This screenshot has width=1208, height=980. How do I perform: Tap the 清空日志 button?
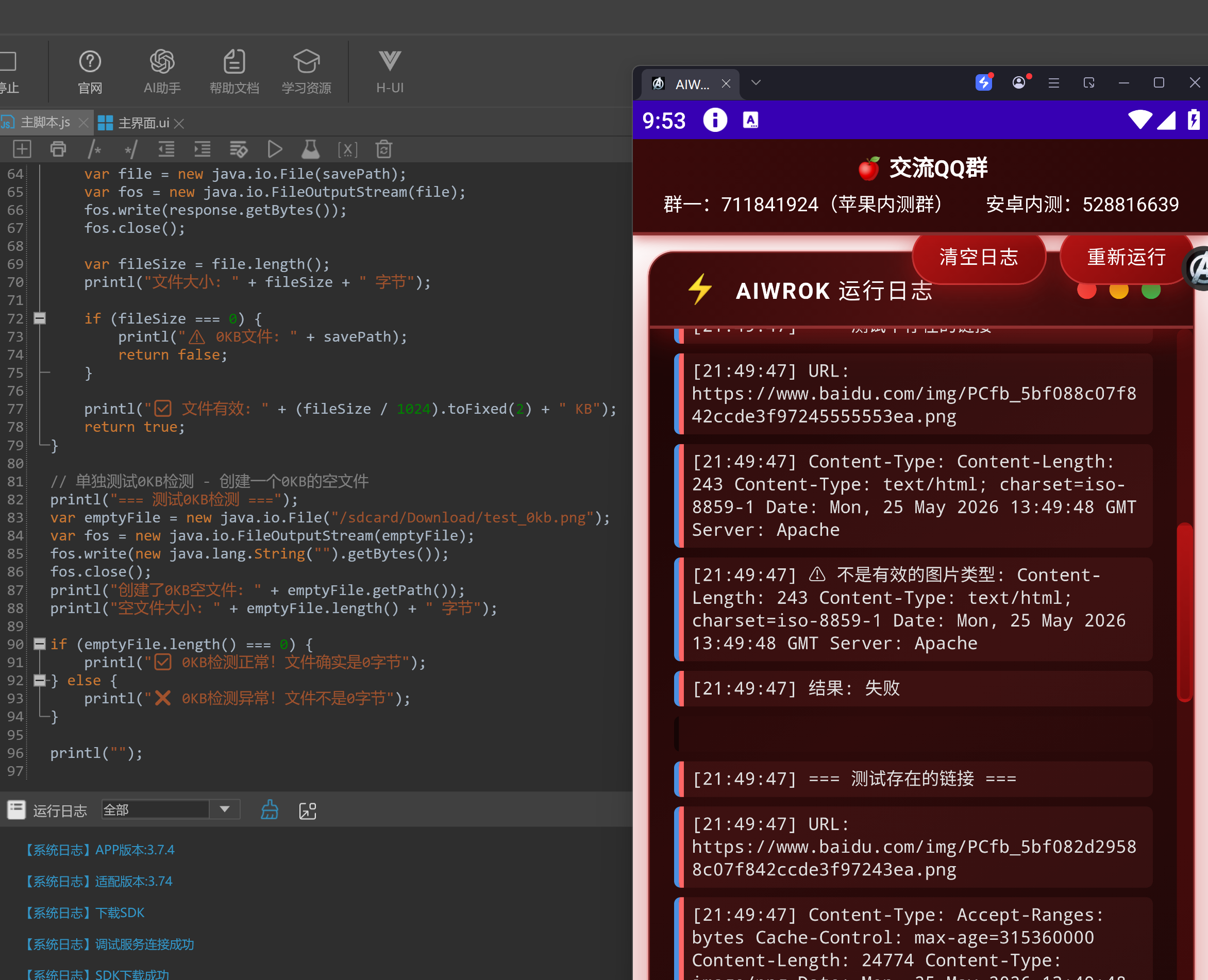(979, 258)
